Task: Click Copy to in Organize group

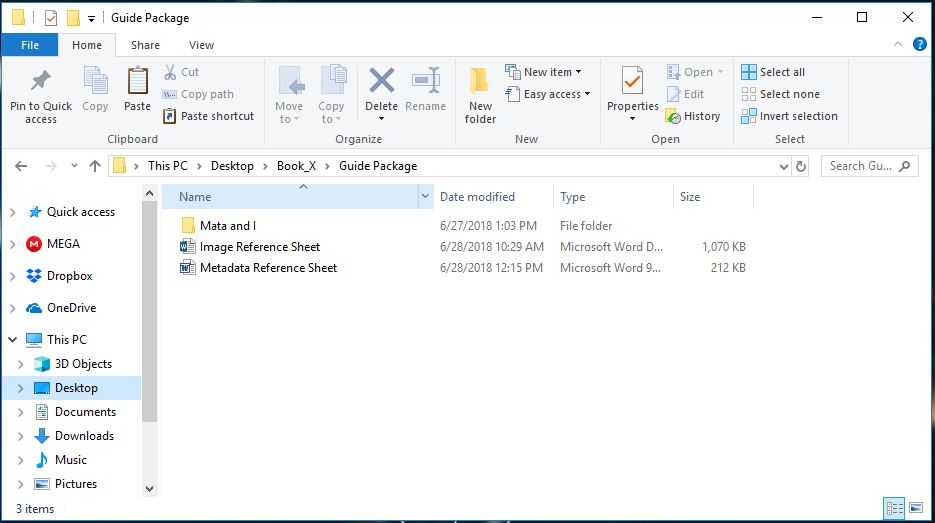Action: (331, 95)
